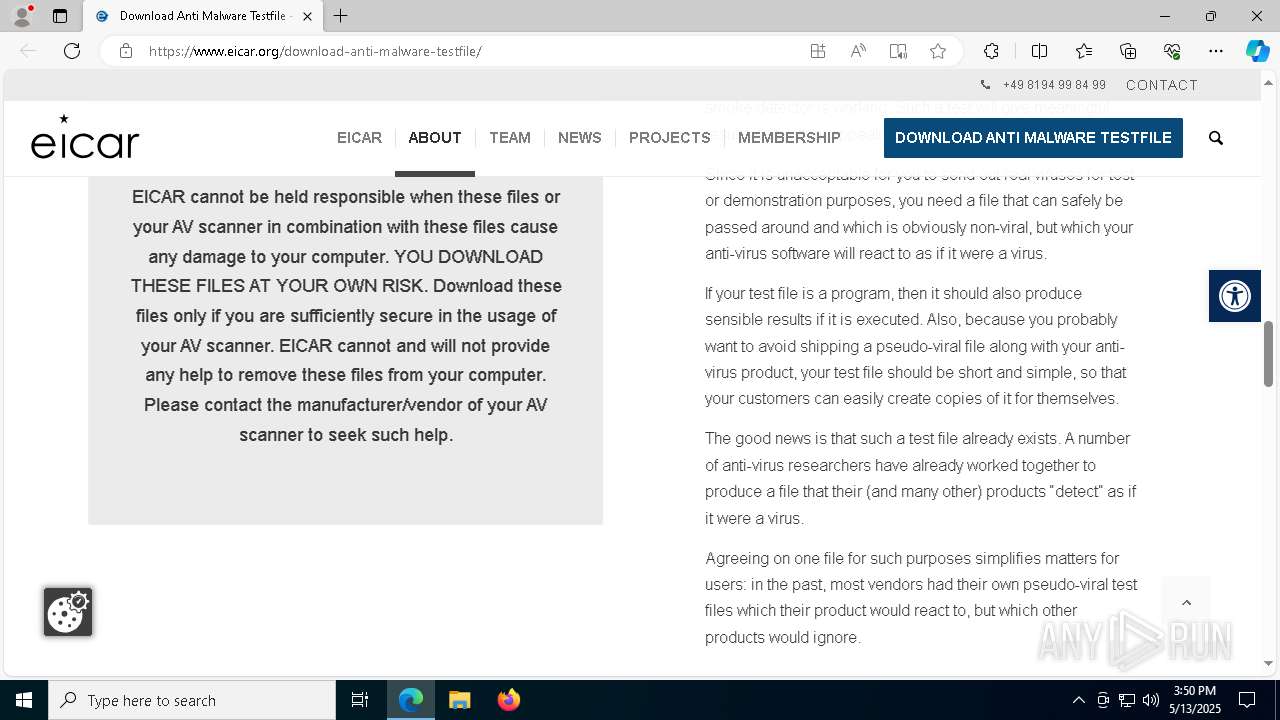Open the site search magnifier
This screenshot has width=1280, height=720.
(x=1216, y=138)
